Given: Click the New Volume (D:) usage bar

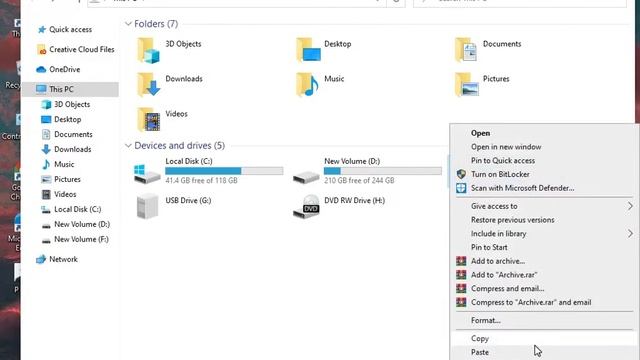Looking at the screenshot, I should click(383, 171).
